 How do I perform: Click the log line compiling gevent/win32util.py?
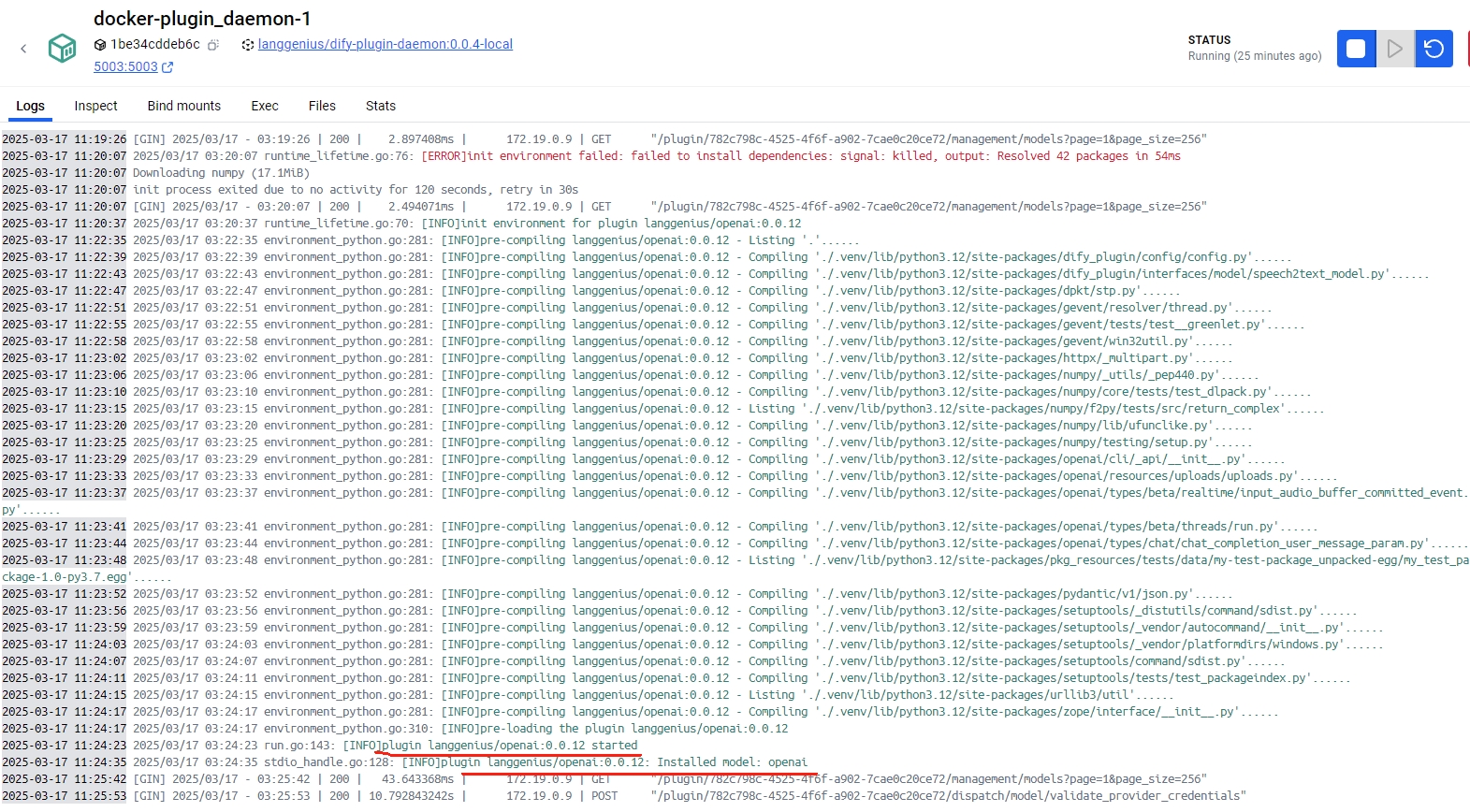tap(618, 341)
